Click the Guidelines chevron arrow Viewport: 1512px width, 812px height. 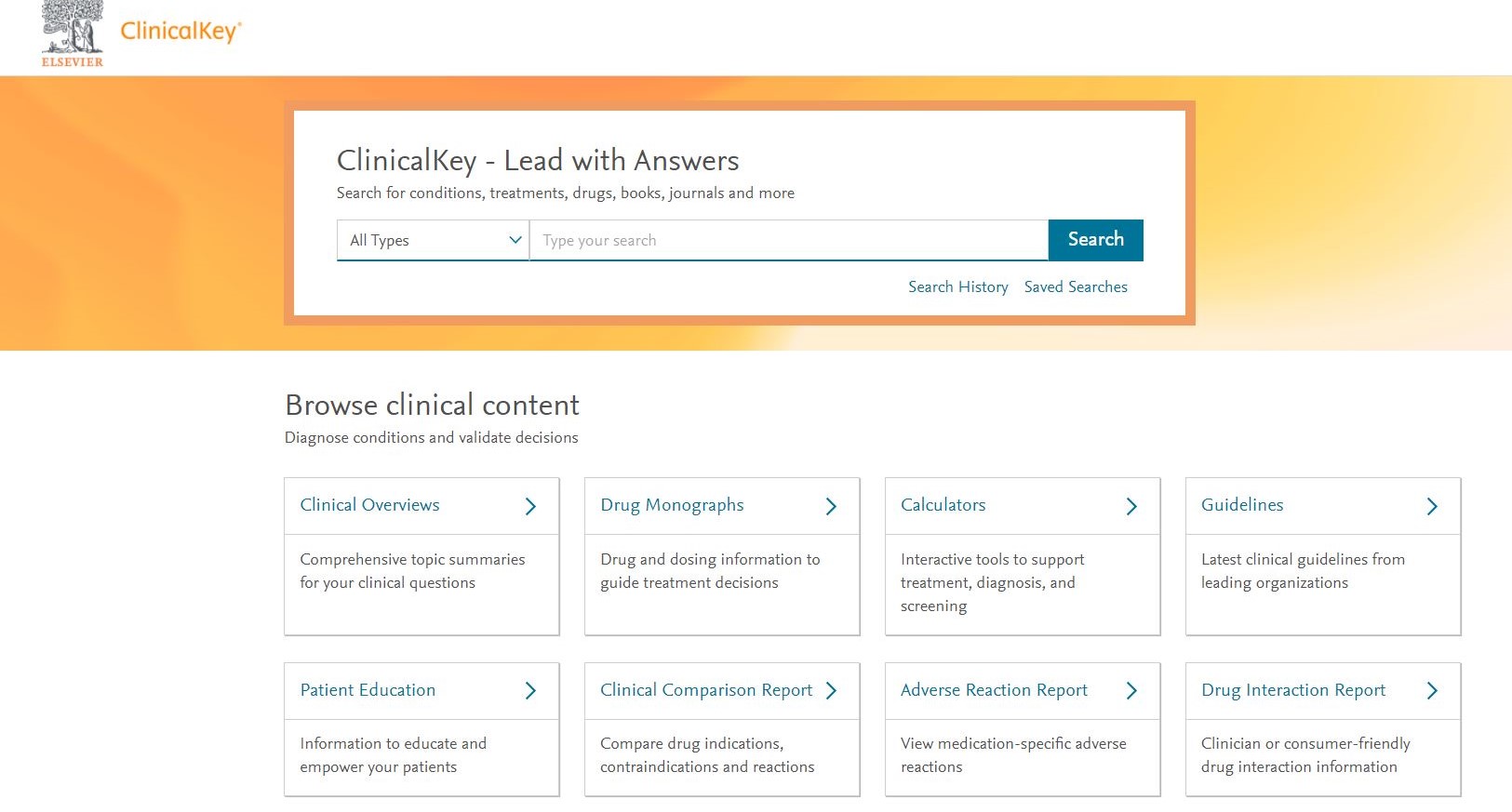coord(1432,506)
